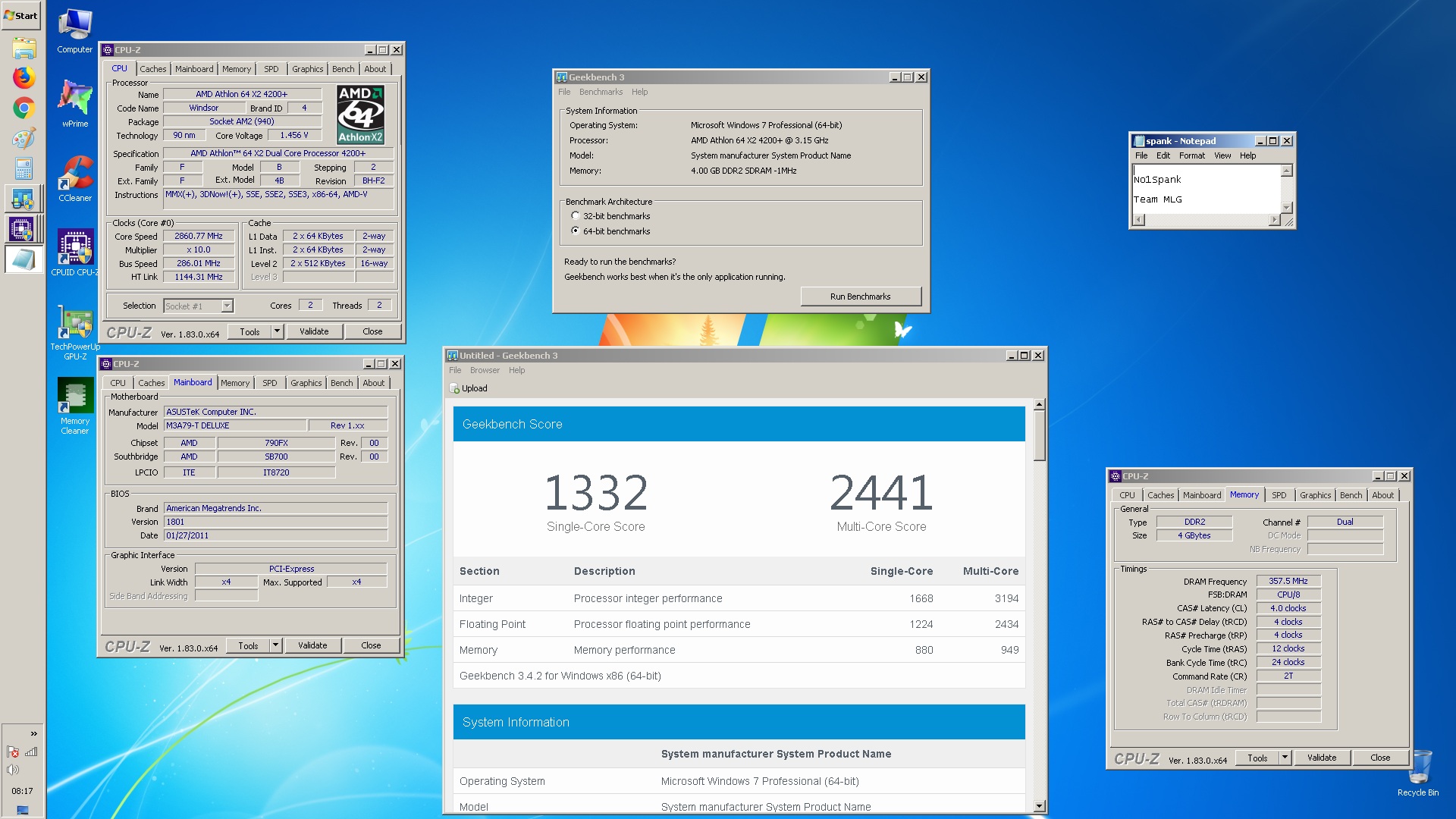This screenshot has width=1456, height=819.
Task: Open wPrime desktop shortcut
Action: click(x=75, y=102)
